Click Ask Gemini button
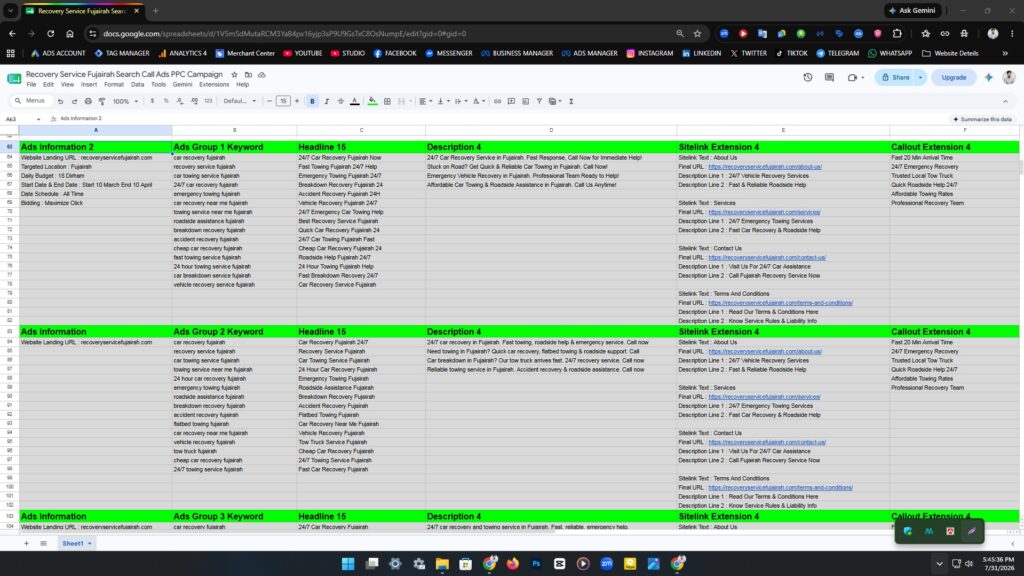The height and width of the screenshot is (576, 1024). coord(912,10)
